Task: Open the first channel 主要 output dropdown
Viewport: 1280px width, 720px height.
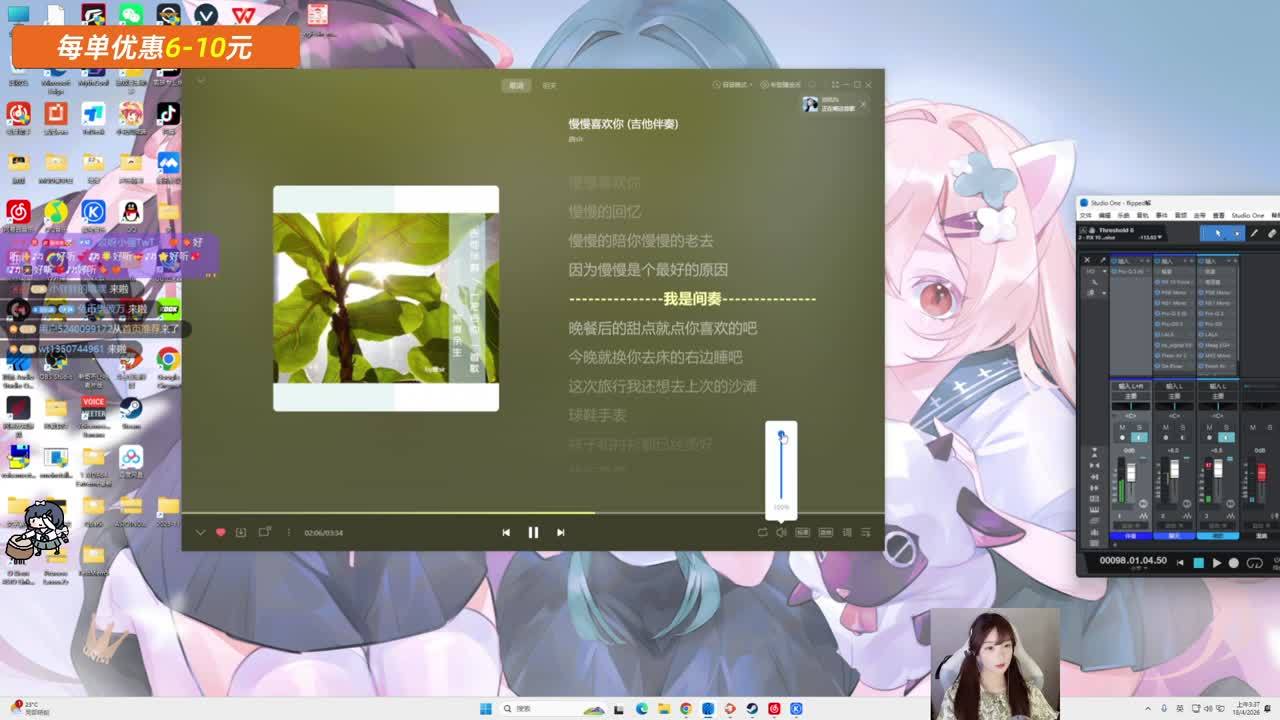Action: click(1131, 396)
